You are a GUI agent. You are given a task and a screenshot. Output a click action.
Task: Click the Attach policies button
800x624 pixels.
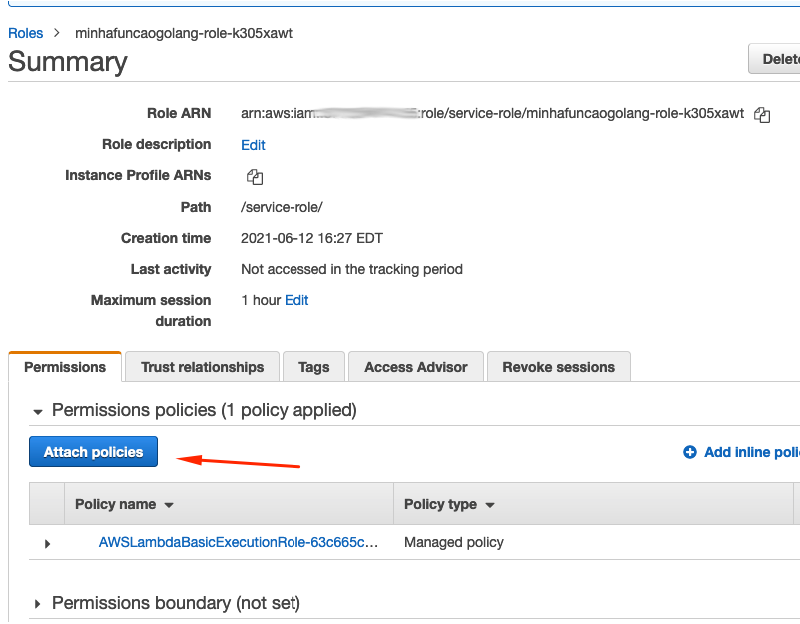tap(93, 452)
